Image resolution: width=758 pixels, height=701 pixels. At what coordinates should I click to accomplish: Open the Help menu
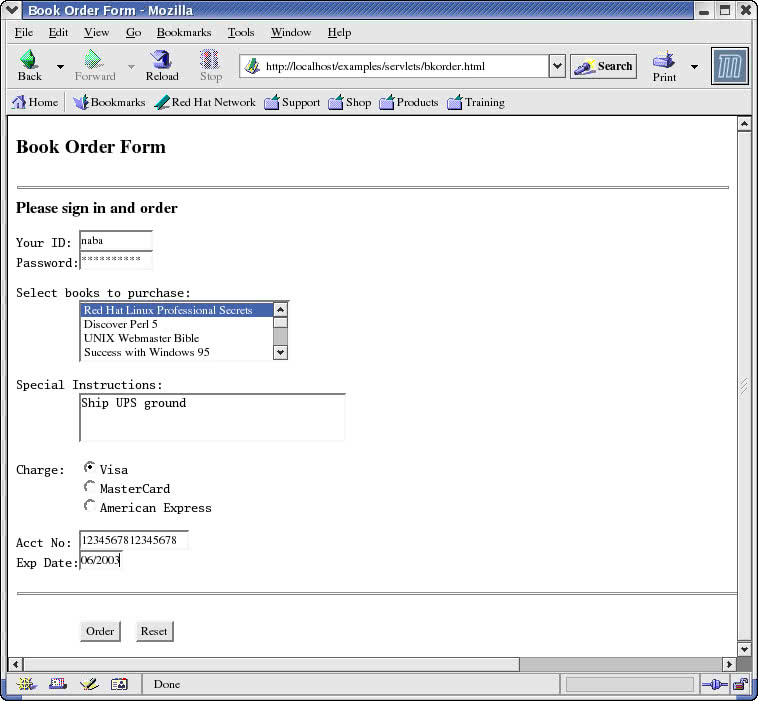(339, 32)
